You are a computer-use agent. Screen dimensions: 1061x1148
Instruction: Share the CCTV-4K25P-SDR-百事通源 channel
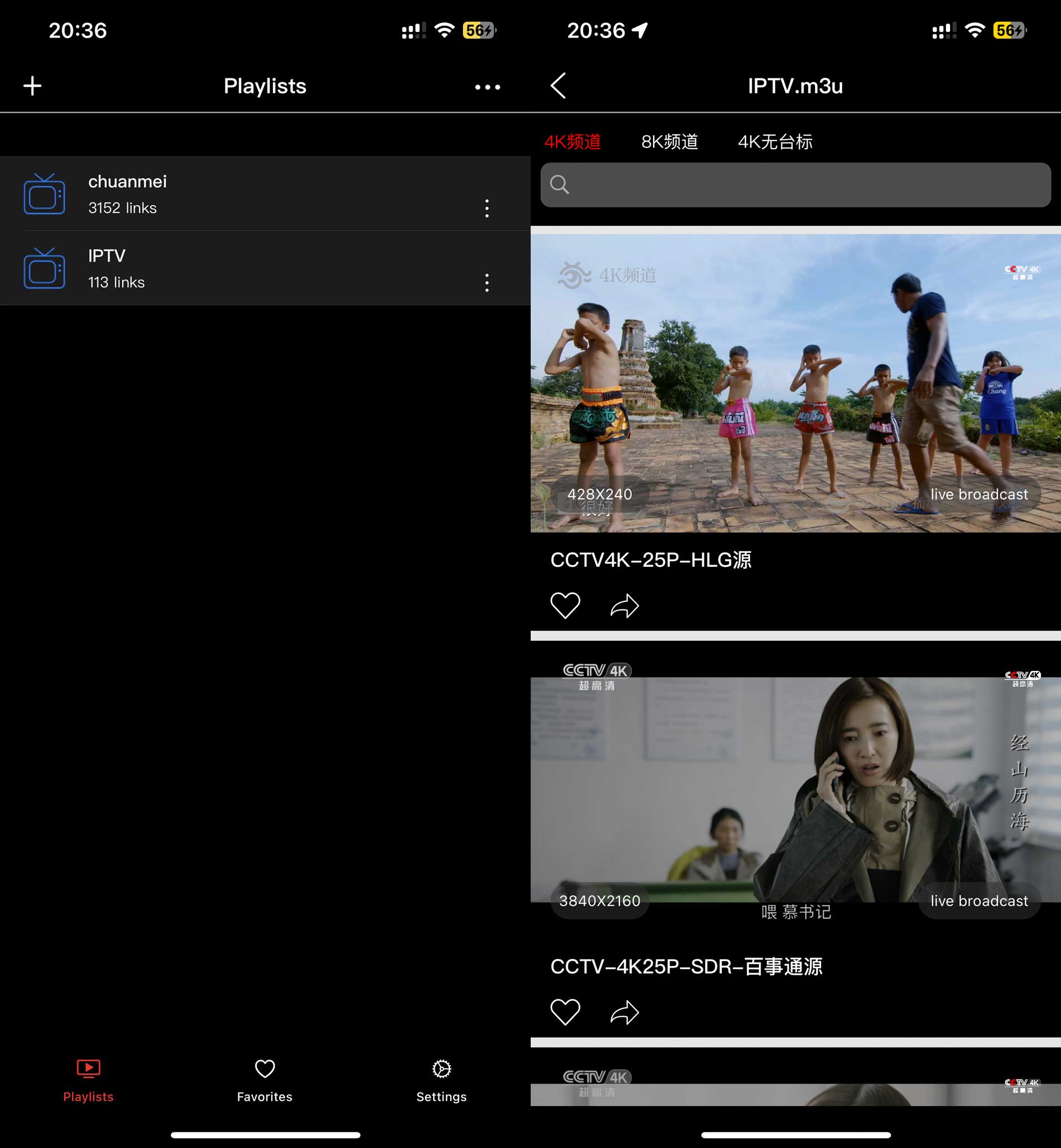pos(624,1012)
